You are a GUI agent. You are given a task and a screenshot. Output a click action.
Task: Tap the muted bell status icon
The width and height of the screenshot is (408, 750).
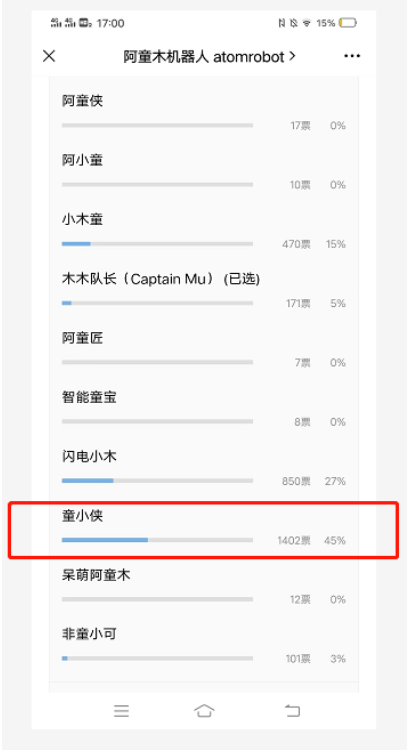pos(294,22)
